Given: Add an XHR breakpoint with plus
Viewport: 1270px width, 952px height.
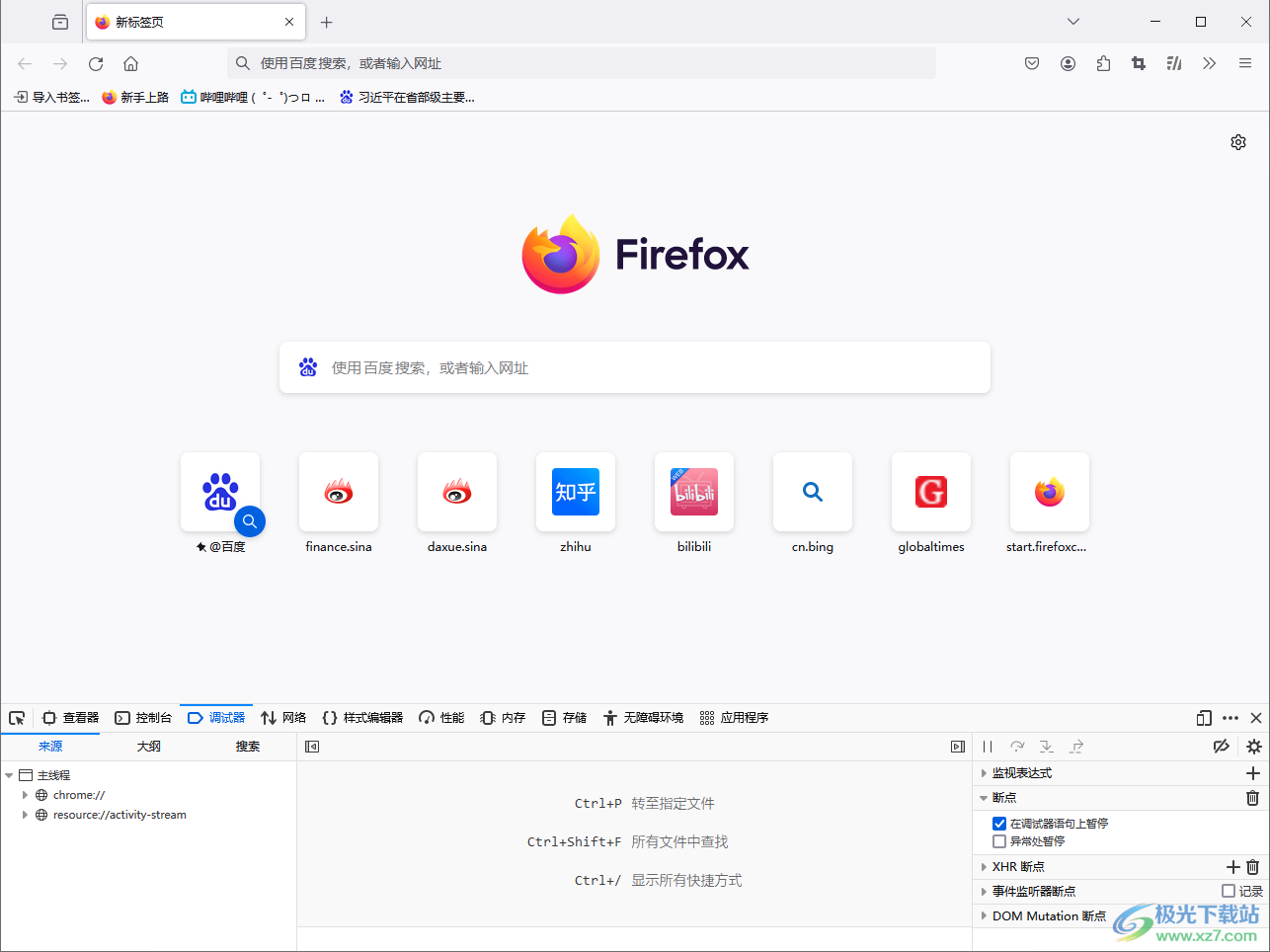Looking at the screenshot, I should pos(1232,867).
